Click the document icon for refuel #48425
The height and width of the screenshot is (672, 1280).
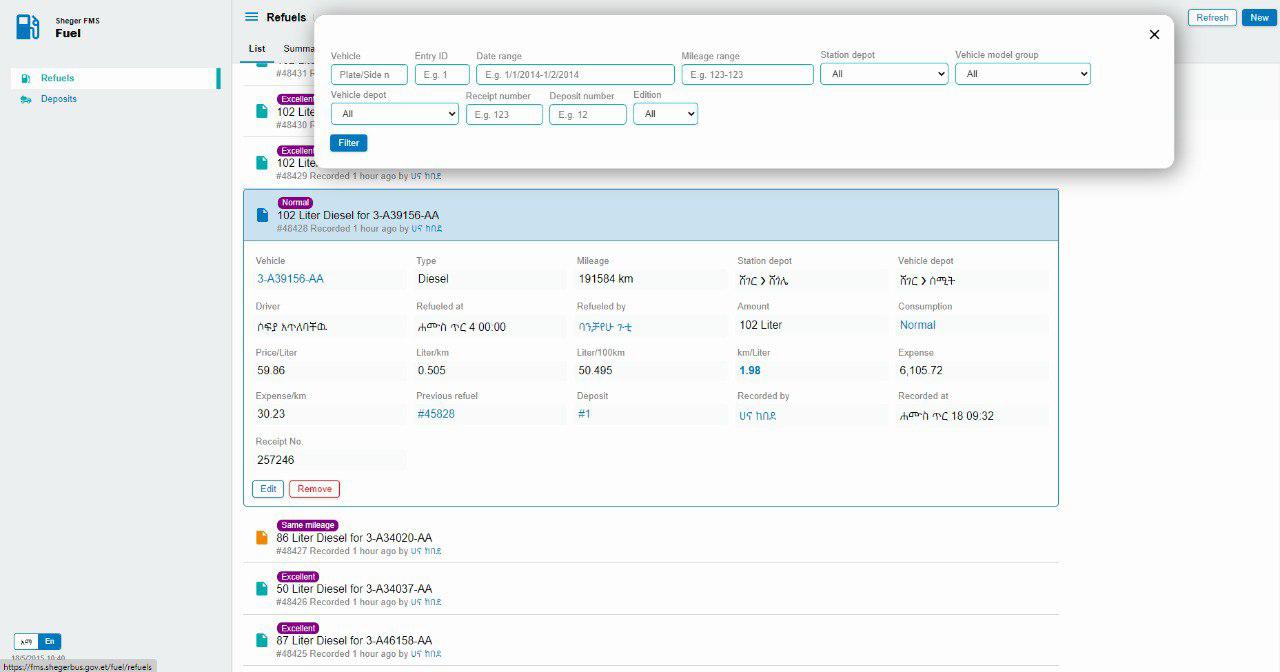(x=259, y=641)
